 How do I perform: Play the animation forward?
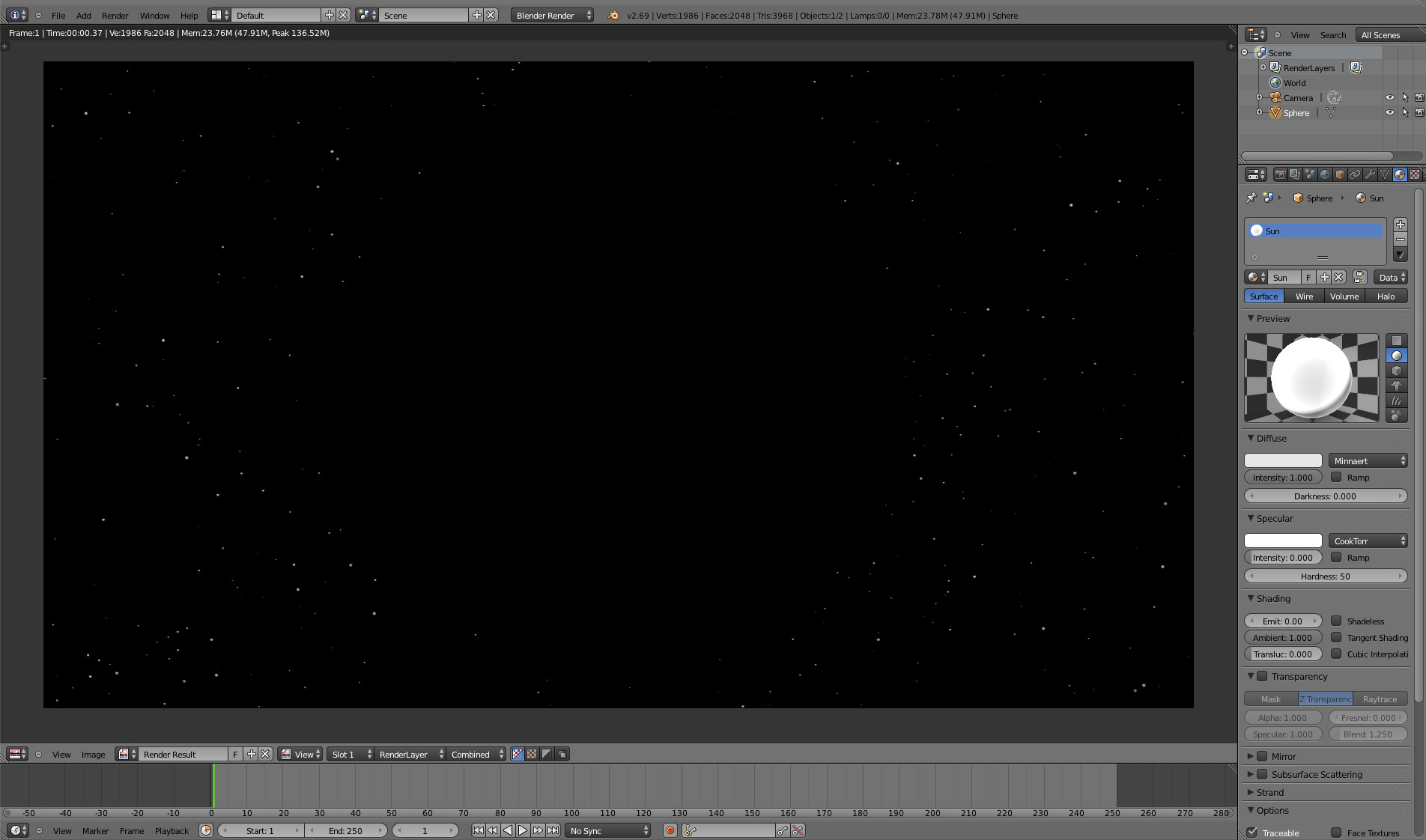pyautogui.click(x=523, y=830)
